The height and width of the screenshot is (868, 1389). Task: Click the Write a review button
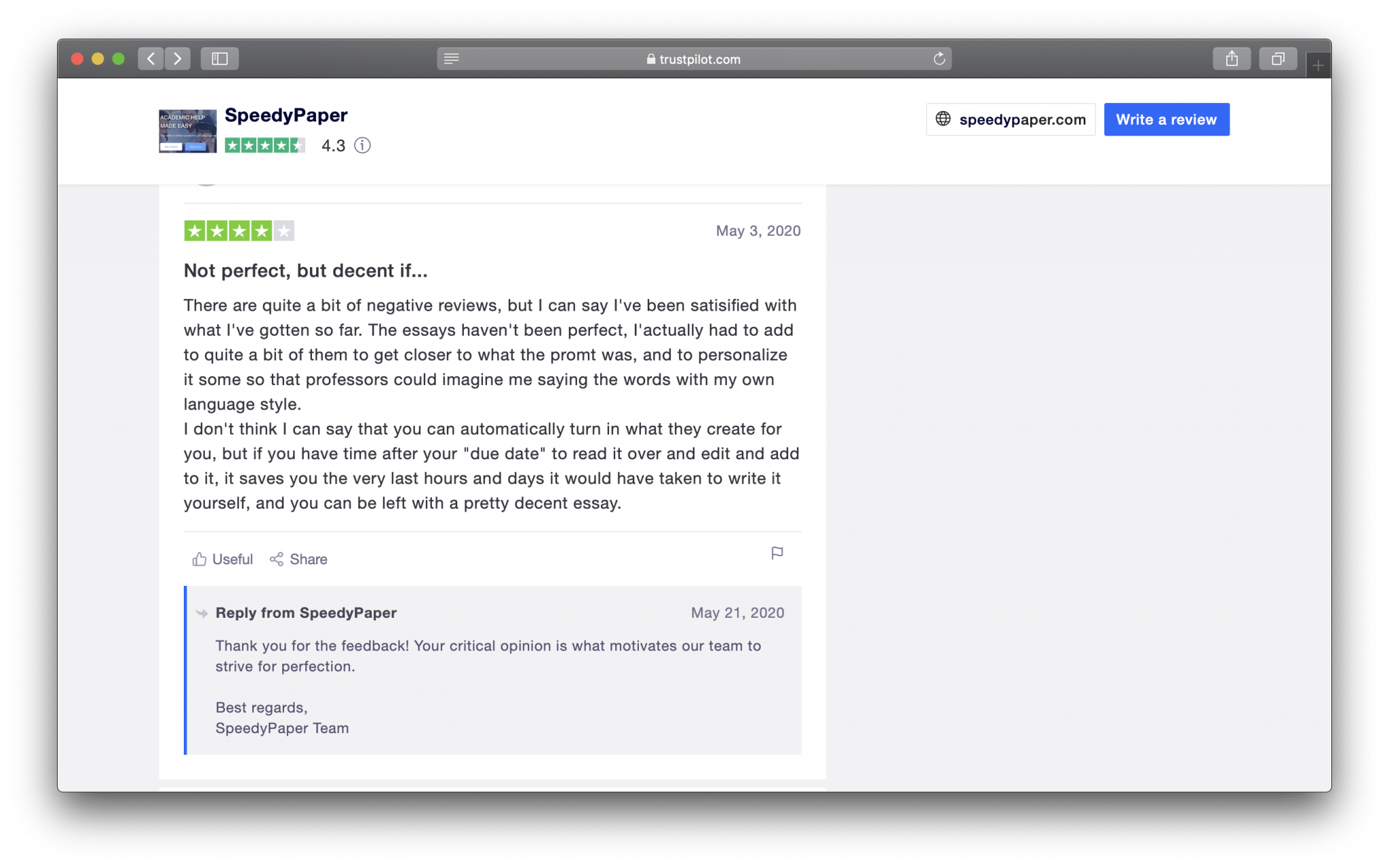pyautogui.click(x=1167, y=119)
